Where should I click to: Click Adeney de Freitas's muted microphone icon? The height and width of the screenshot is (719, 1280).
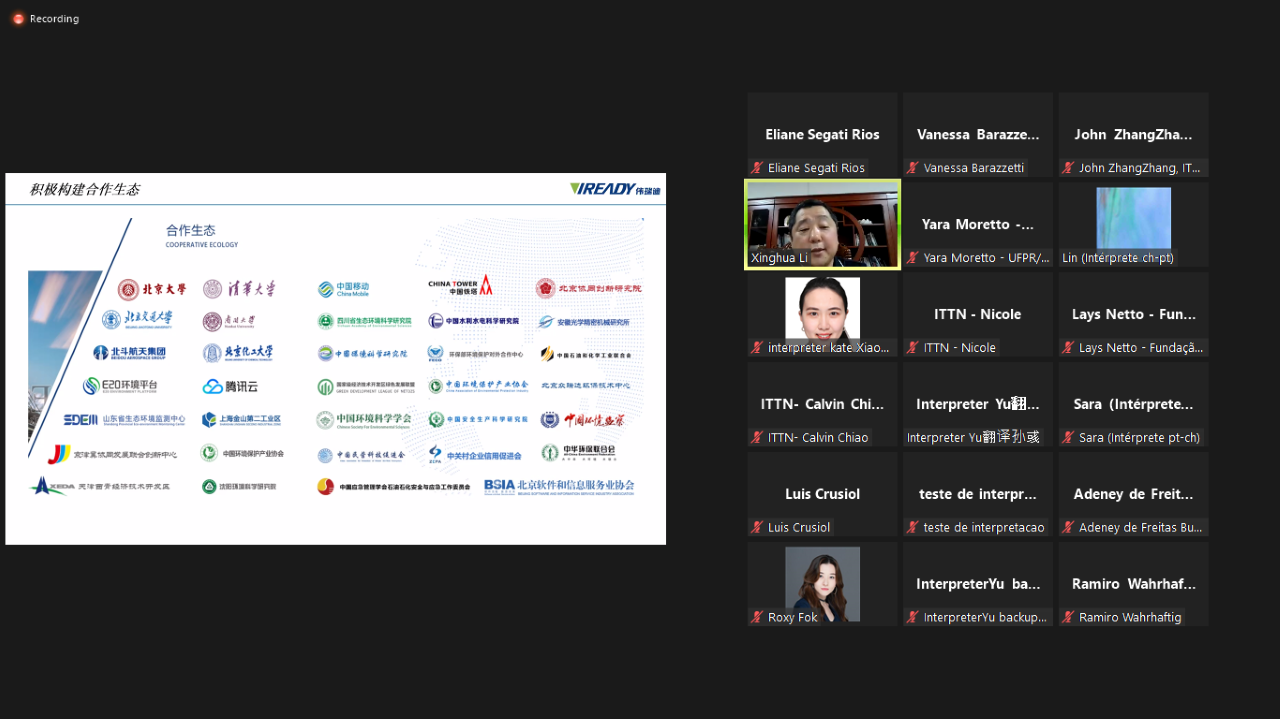coord(1068,528)
